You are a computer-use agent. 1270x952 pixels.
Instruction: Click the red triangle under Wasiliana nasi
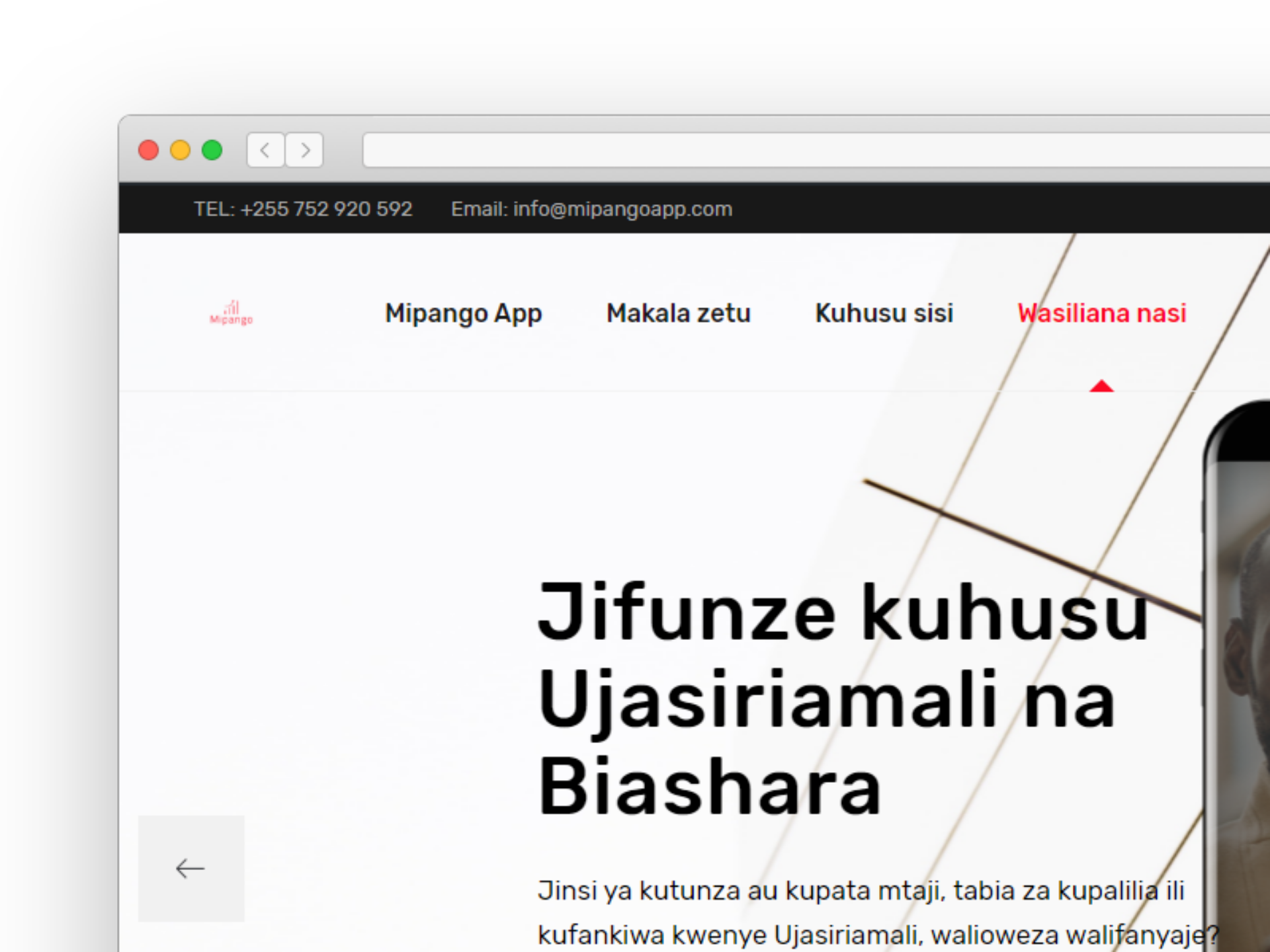pos(1101,386)
